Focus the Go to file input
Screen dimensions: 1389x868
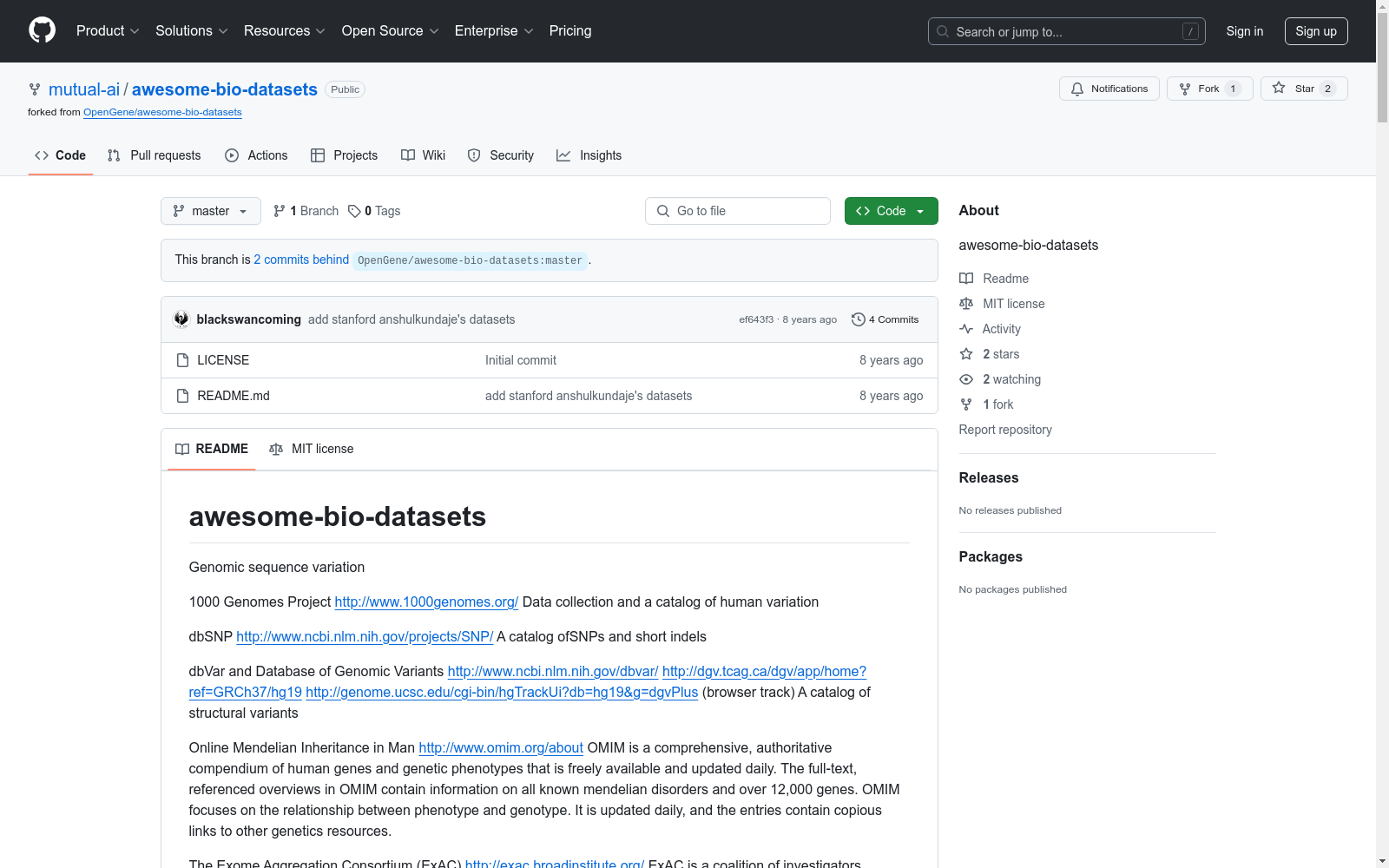click(x=738, y=211)
